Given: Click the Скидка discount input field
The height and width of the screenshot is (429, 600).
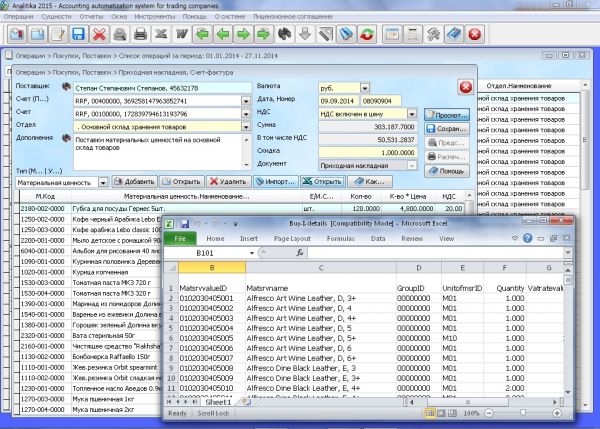Looking at the screenshot, I should (x=368, y=151).
